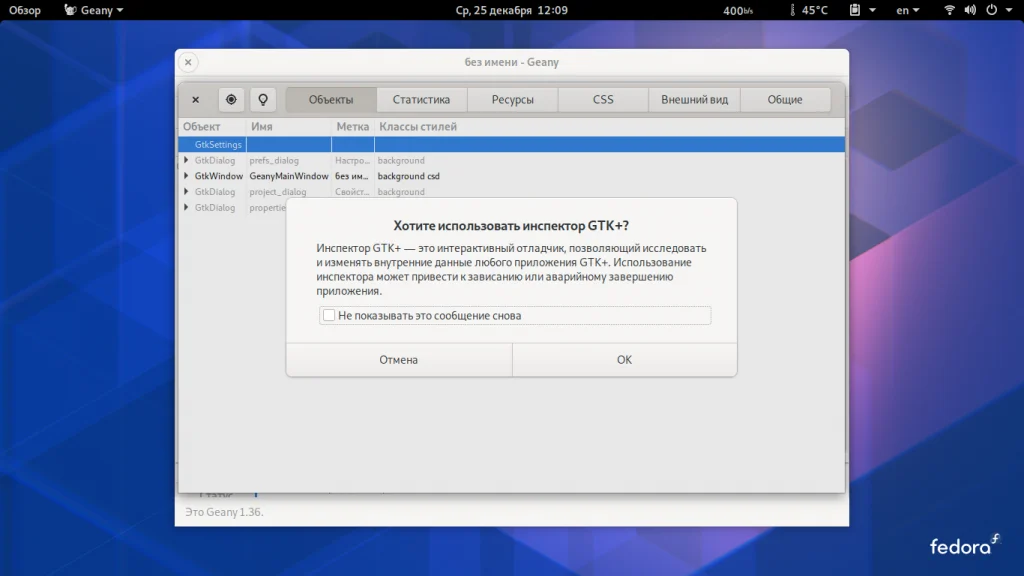Select the GtkSettings row
This screenshot has height=576, width=1024.
coord(511,144)
